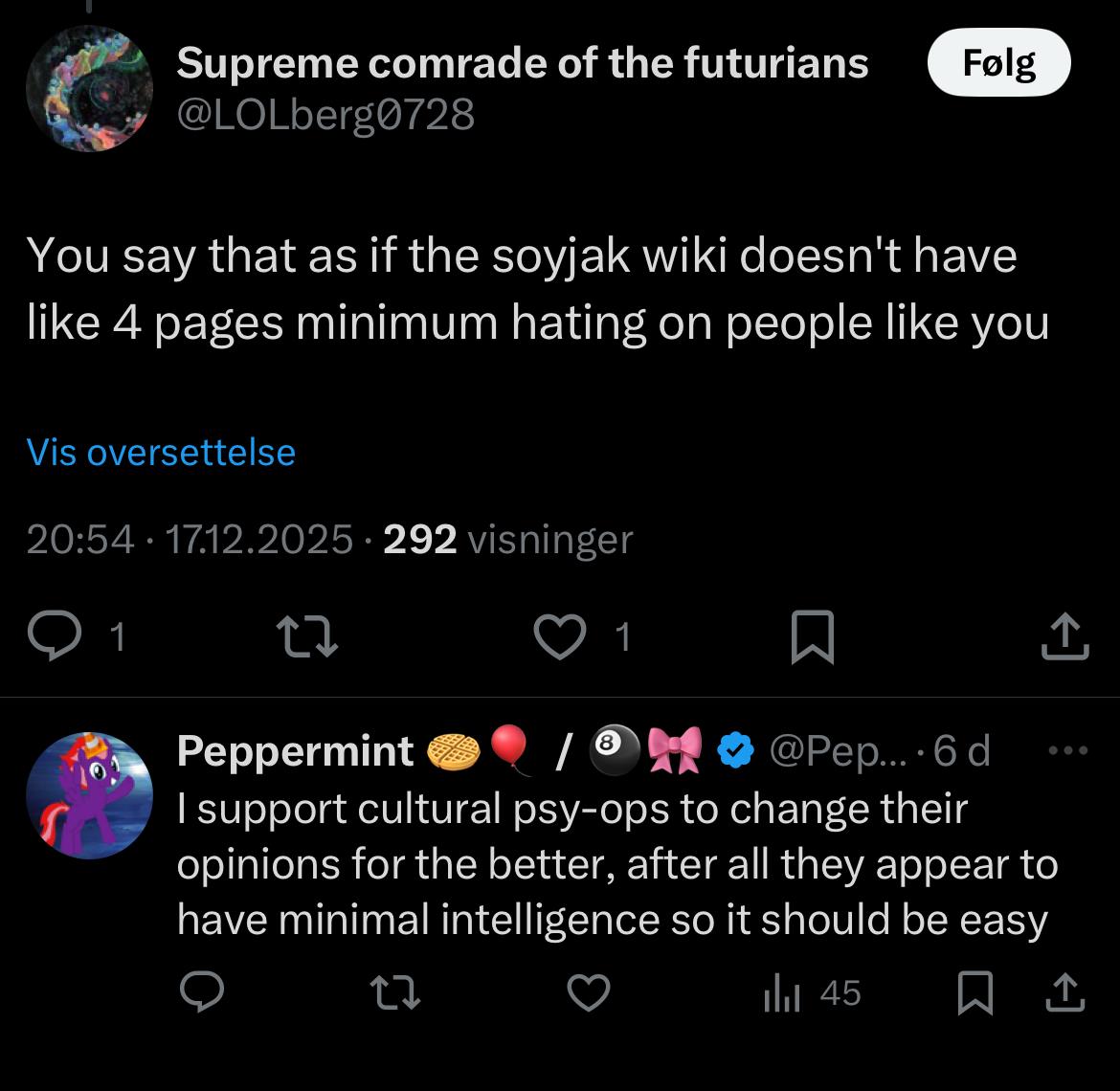Click the Peppermint display name
This screenshot has width=1120, height=1091.
pos(295,751)
